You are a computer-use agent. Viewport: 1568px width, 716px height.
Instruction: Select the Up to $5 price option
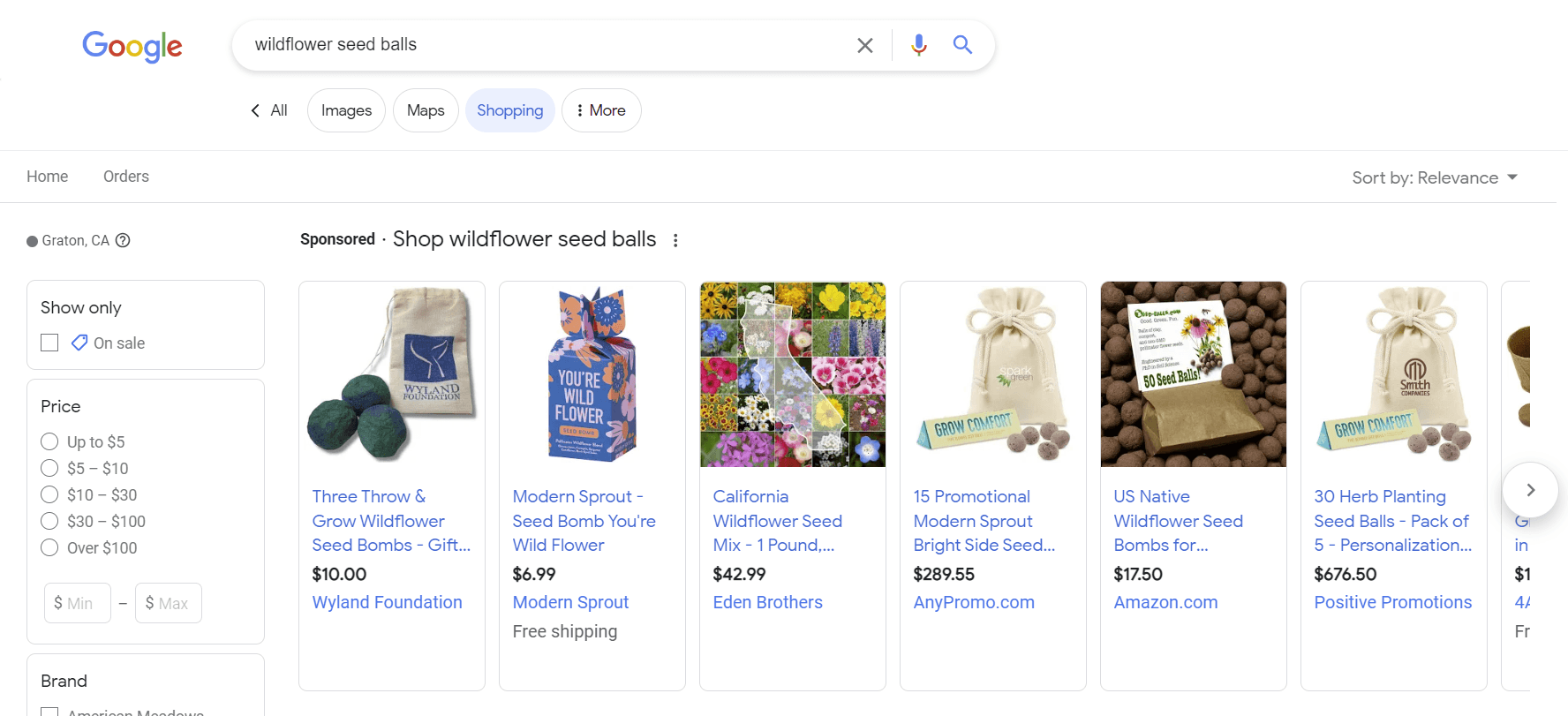click(49, 441)
